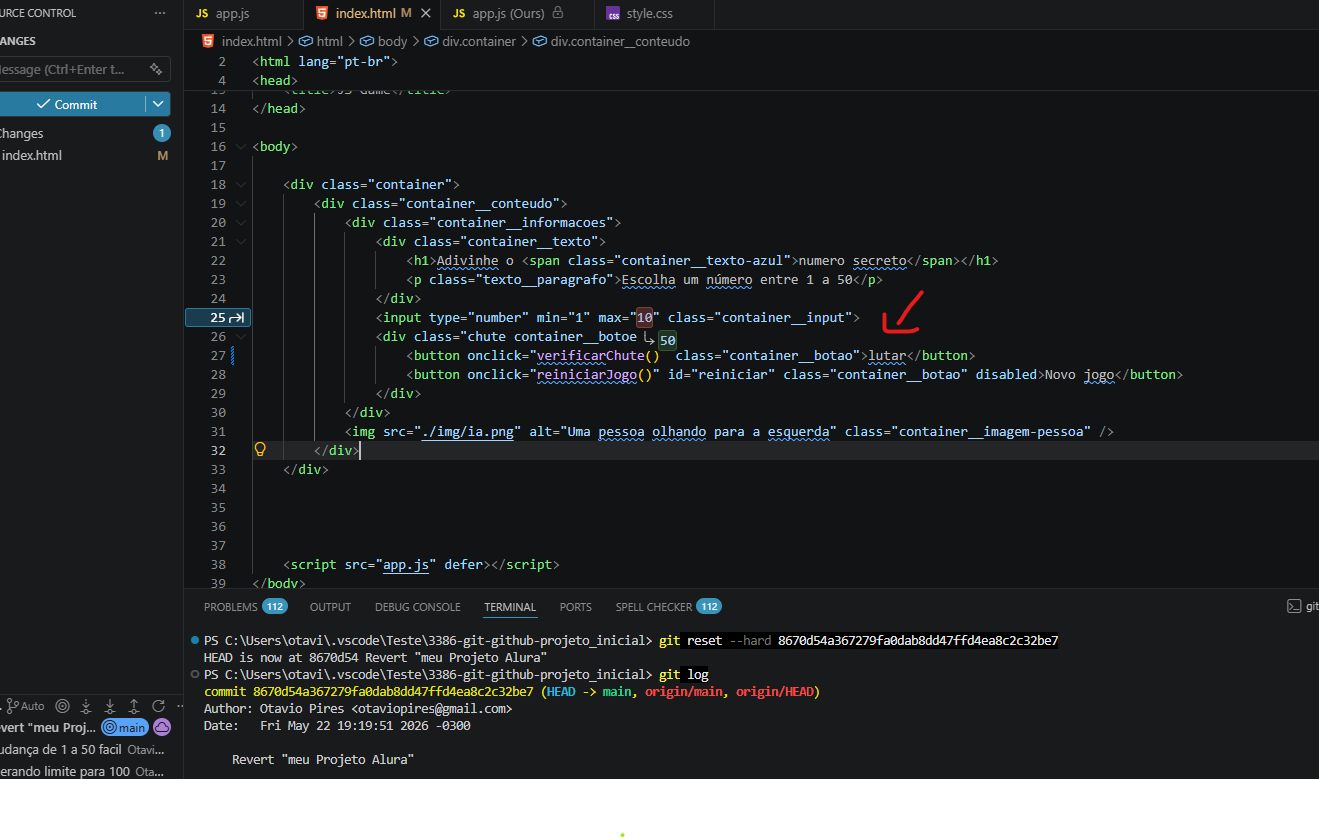Click the Auto branch view icon in graph toolbar

click(x=25, y=706)
